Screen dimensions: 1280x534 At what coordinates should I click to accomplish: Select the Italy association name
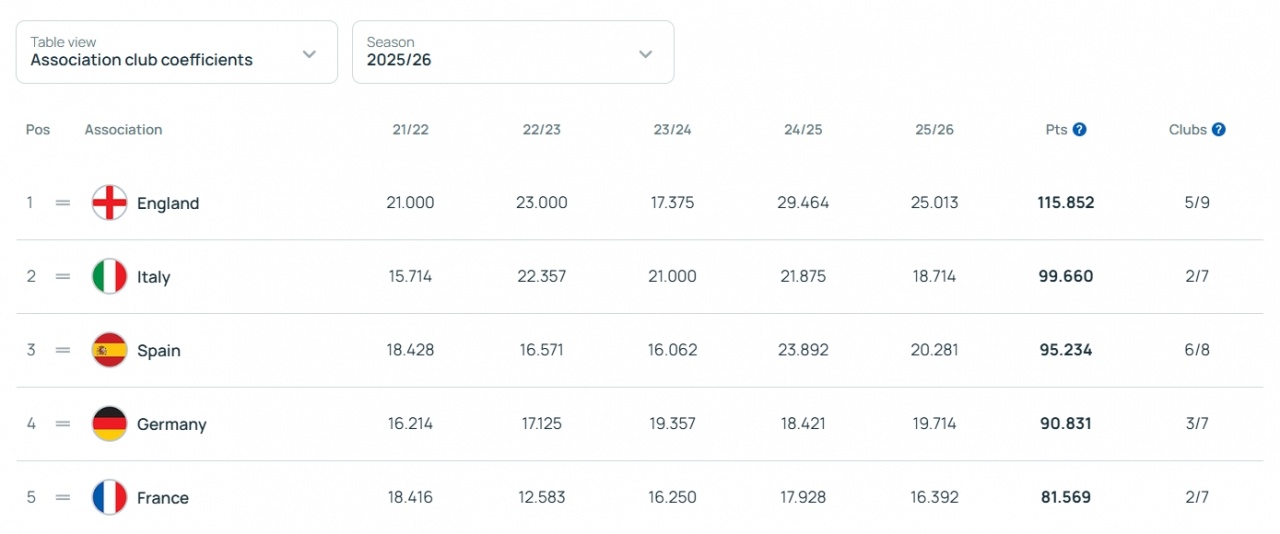coord(154,278)
